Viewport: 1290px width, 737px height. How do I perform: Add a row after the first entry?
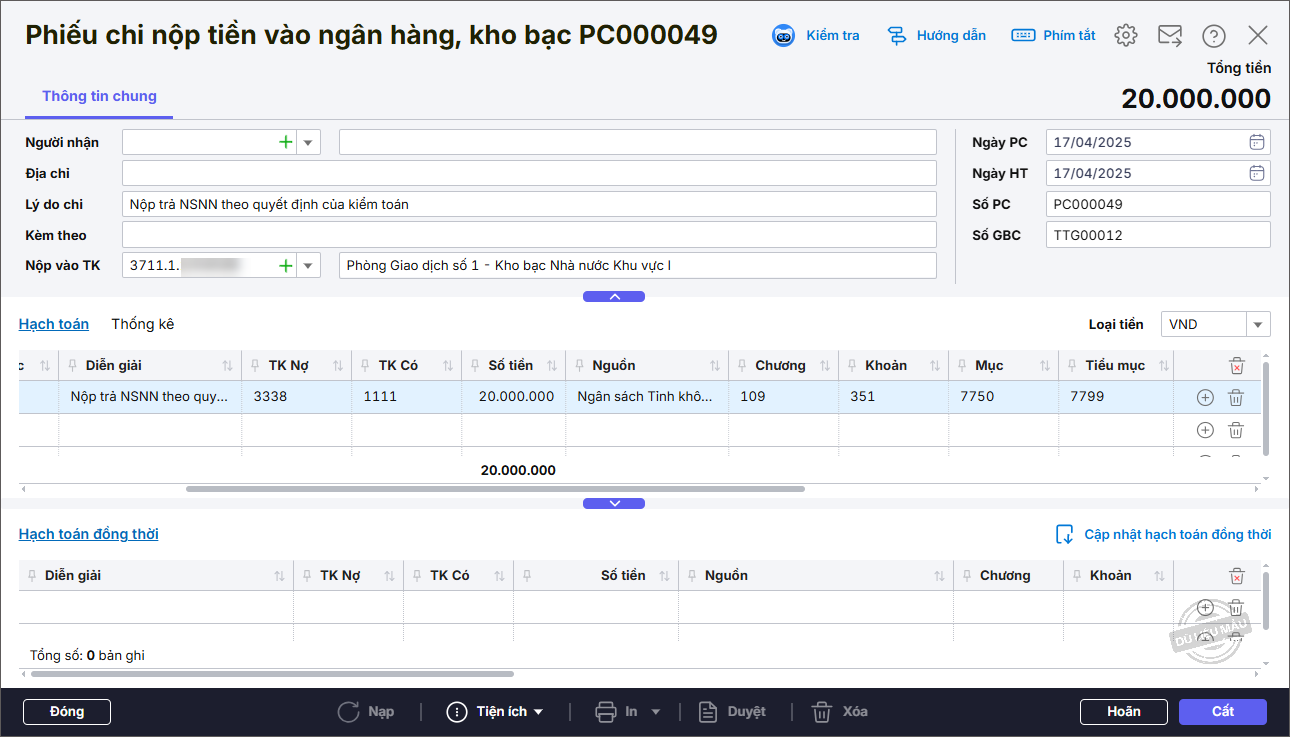pyautogui.click(x=1205, y=397)
